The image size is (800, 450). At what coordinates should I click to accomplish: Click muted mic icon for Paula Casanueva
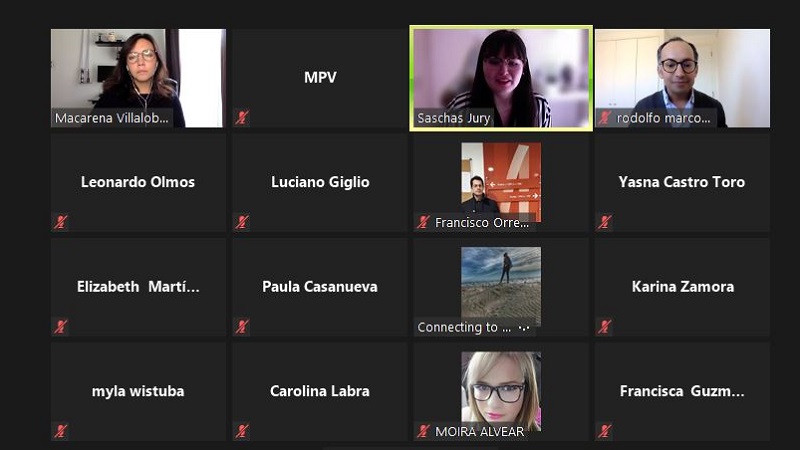point(242,327)
